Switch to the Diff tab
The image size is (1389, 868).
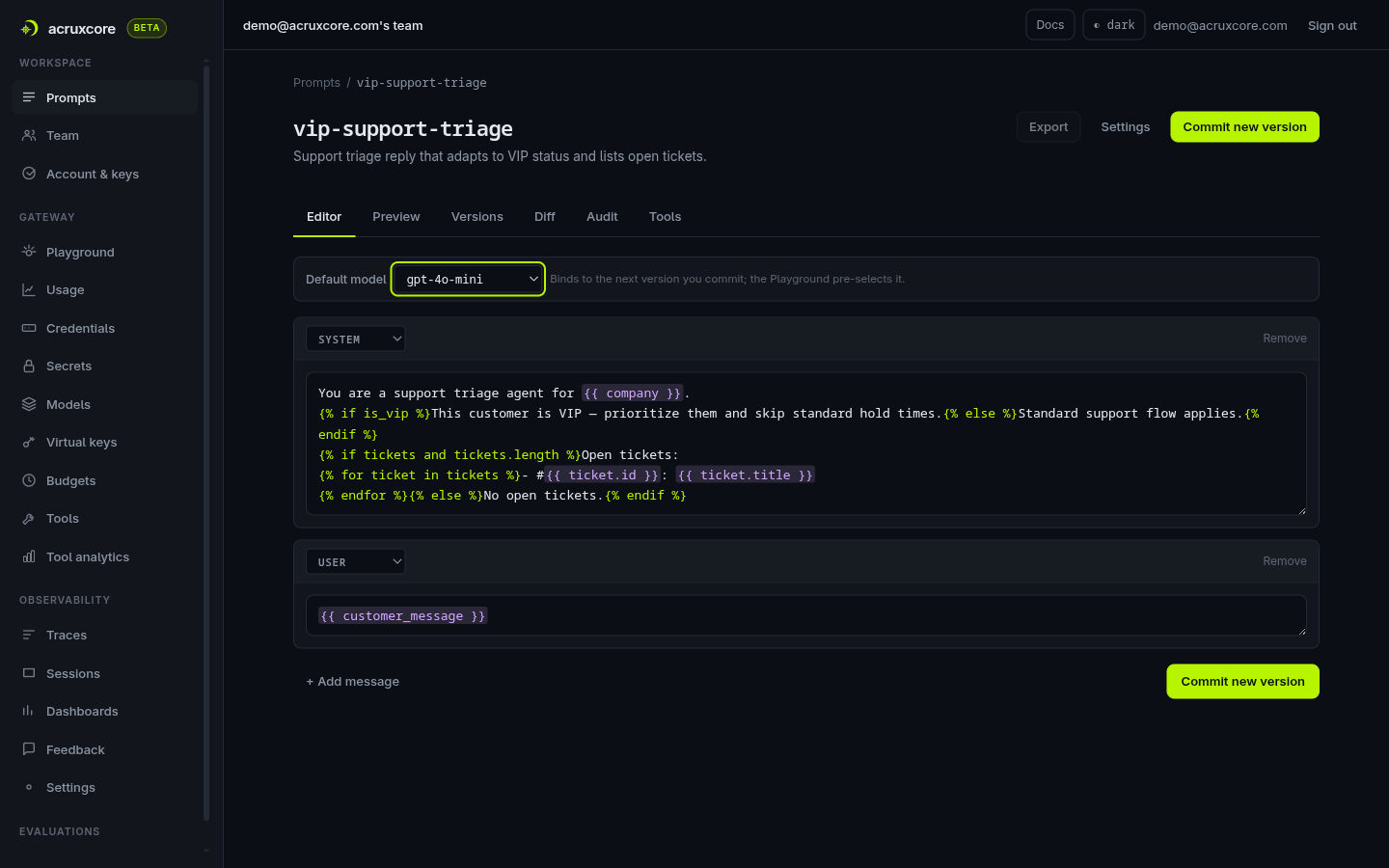(545, 217)
